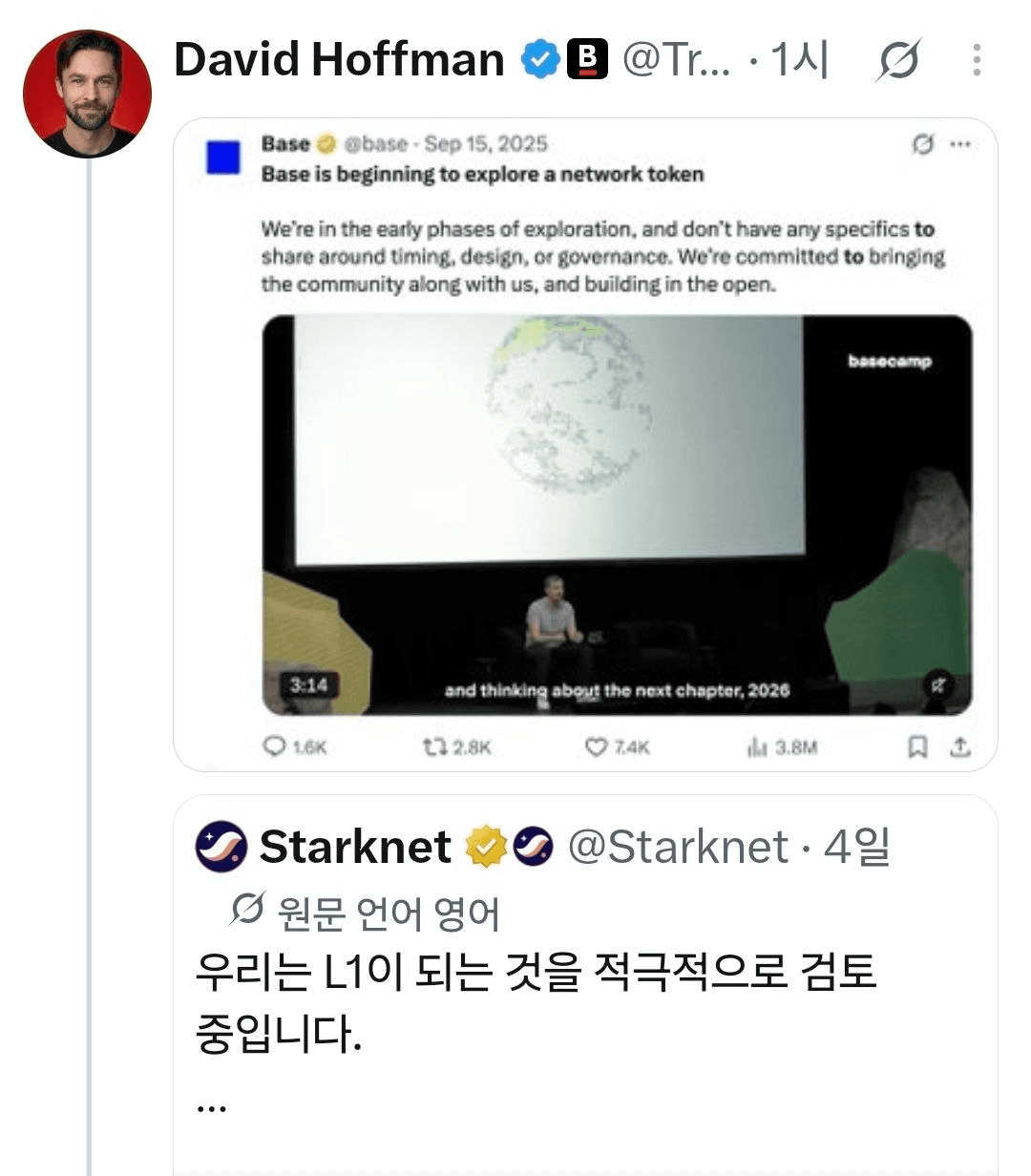Share the Base tweet via share icon

(960, 746)
